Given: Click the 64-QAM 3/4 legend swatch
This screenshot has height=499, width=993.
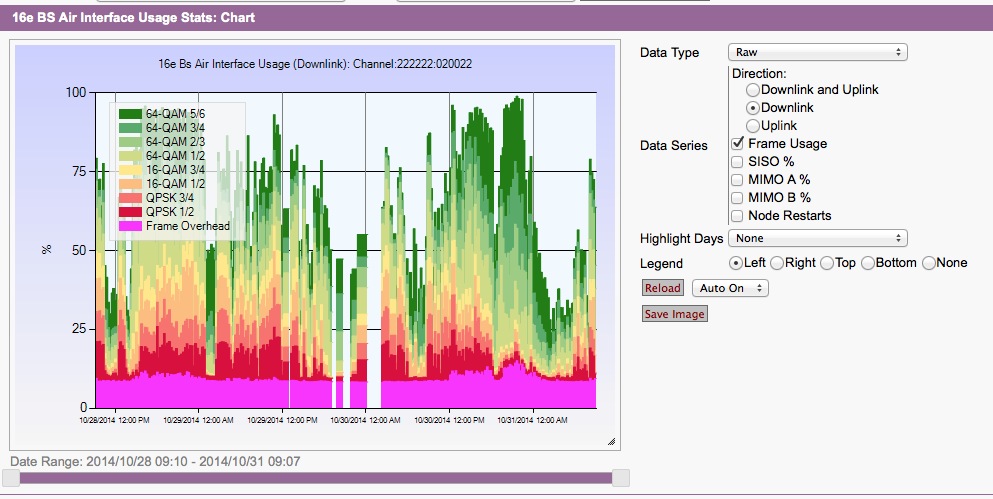Looking at the screenshot, I should 130,128.
